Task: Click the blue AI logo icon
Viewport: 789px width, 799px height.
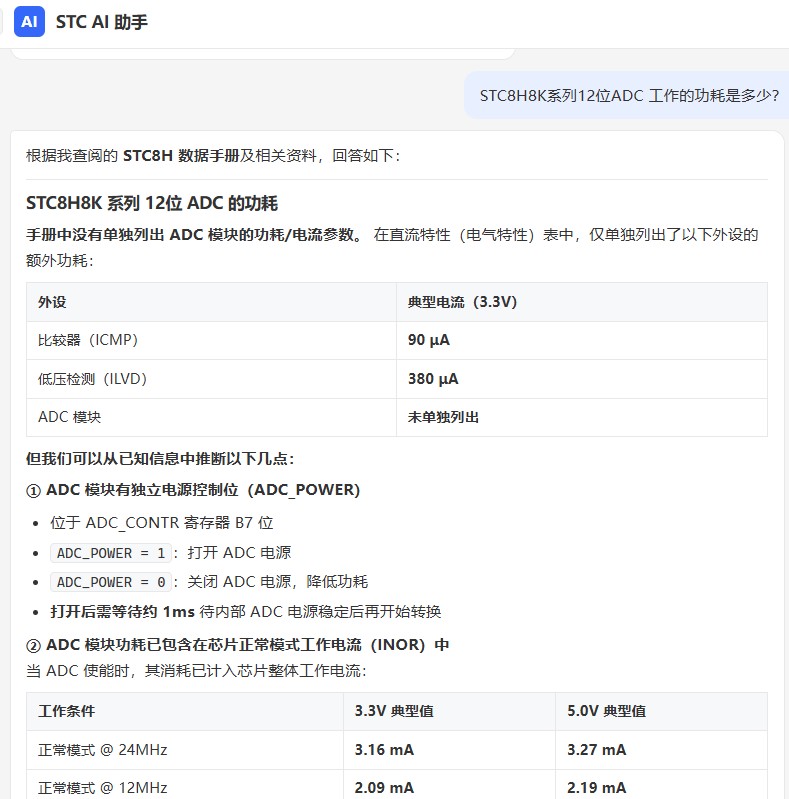Action: (29, 22)
